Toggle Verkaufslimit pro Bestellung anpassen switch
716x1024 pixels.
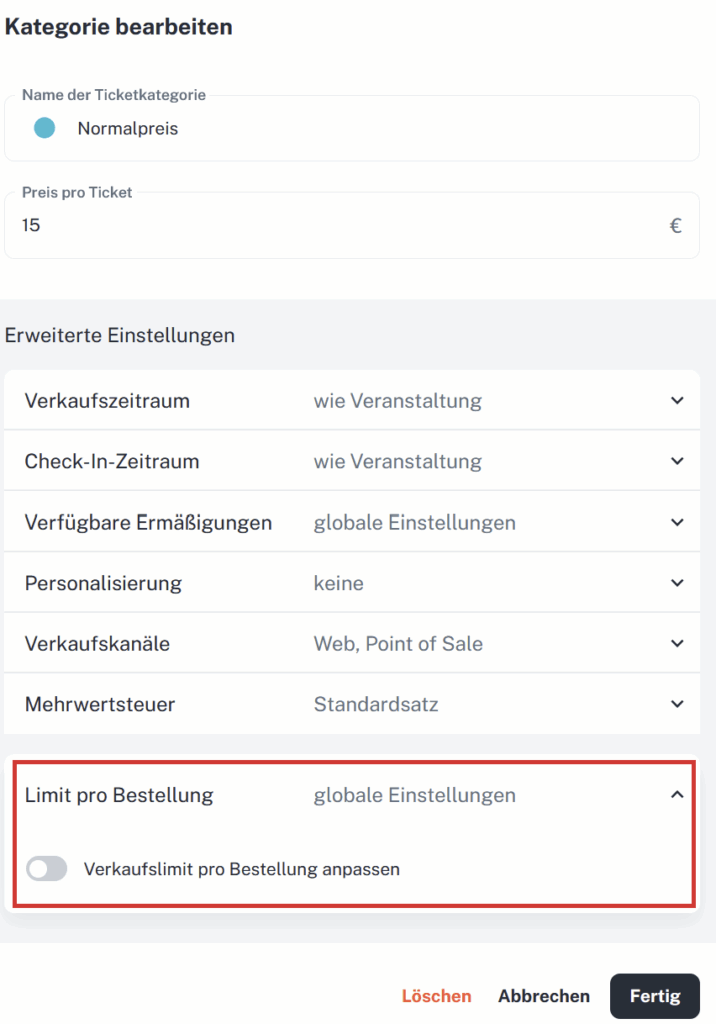click(x=46, y=869)
